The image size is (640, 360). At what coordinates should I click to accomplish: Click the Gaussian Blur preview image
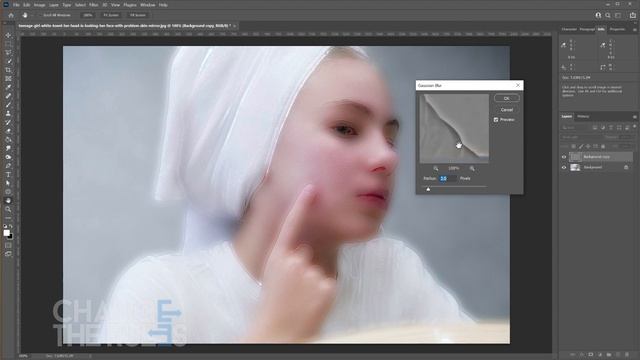pos(454,129)
